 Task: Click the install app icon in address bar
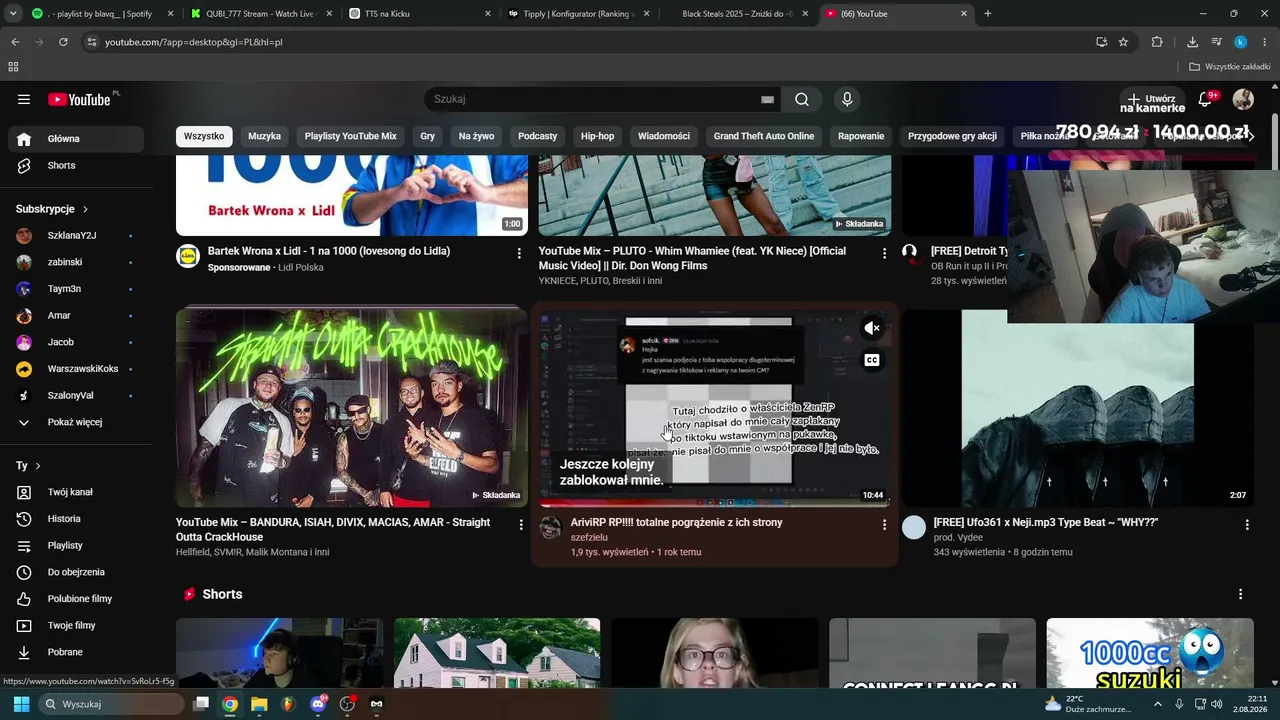coord(1101,42)
